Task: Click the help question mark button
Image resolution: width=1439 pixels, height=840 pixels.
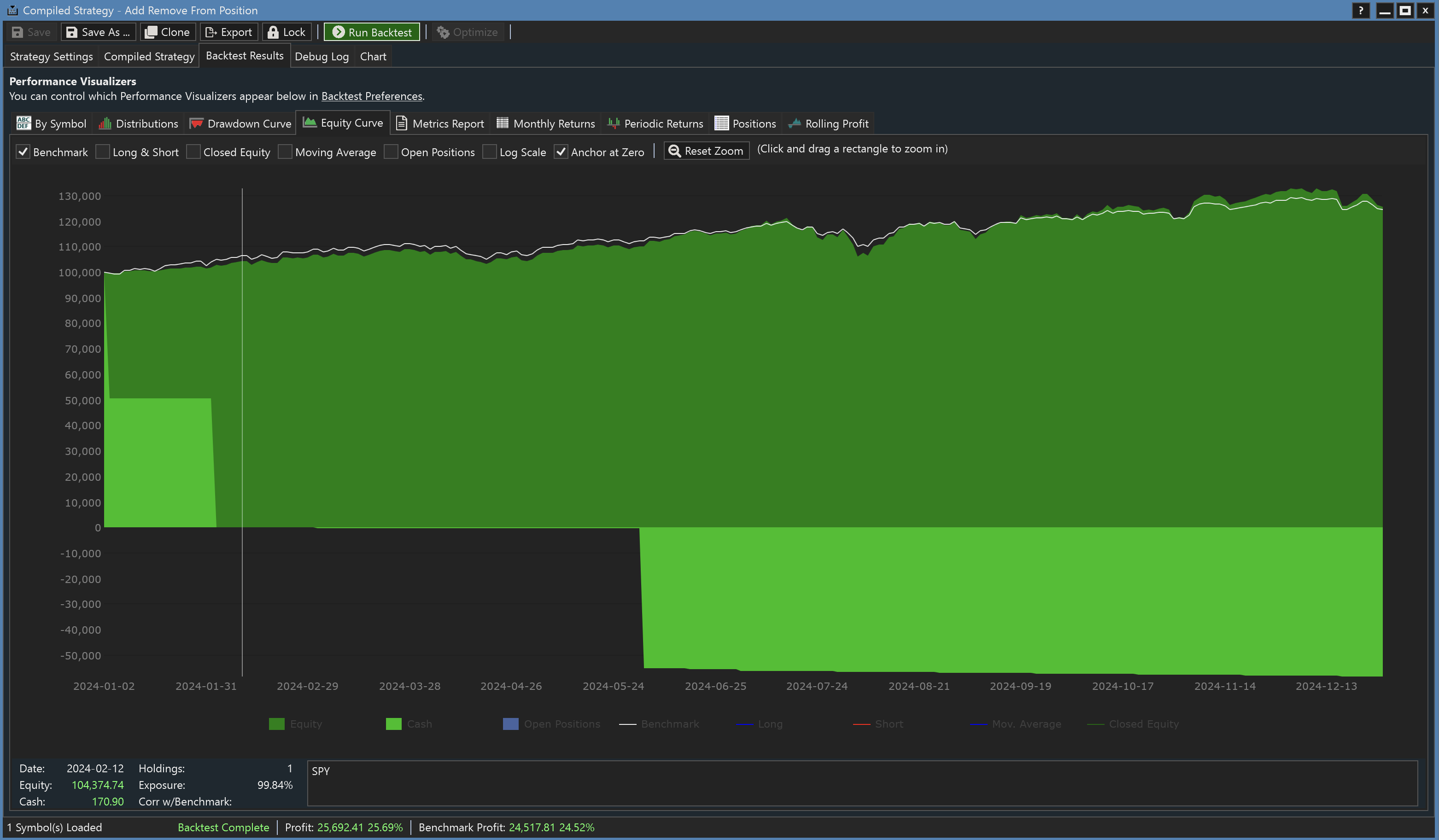Action: [1361, 10]
